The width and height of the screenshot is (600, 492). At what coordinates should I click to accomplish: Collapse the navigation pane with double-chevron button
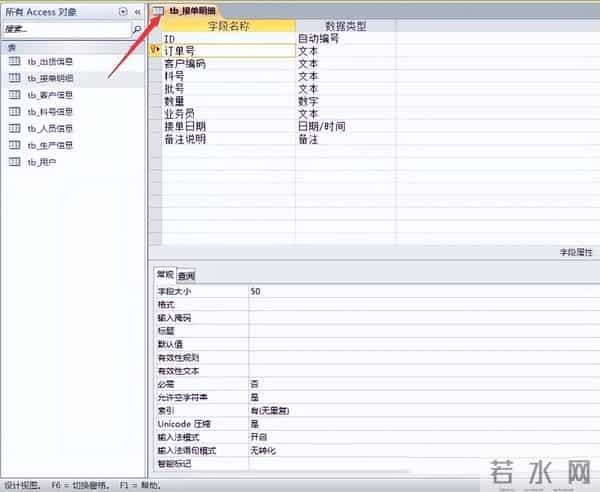pos(138,12)
